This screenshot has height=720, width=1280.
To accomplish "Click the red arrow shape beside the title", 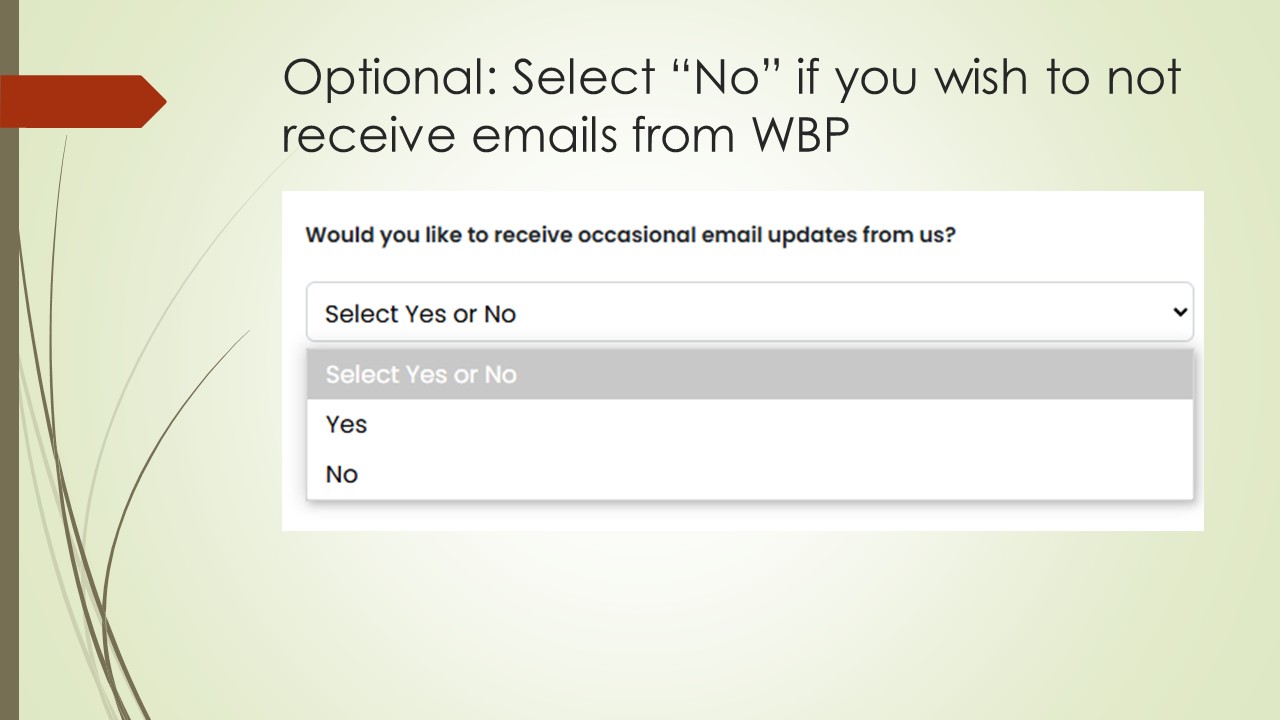I will [x=85, y=101].
